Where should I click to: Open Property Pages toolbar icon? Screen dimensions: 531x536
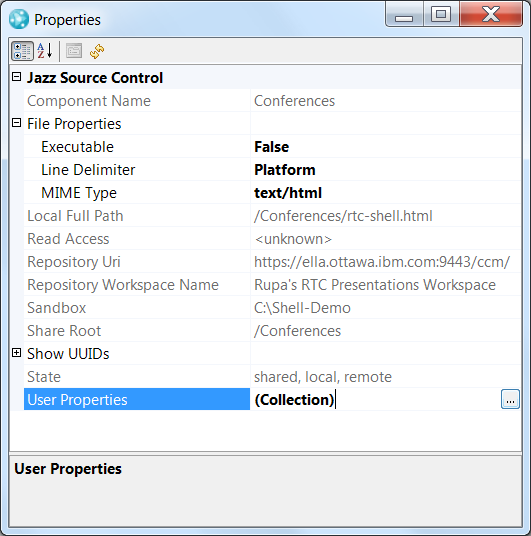[x=74, y=51]
